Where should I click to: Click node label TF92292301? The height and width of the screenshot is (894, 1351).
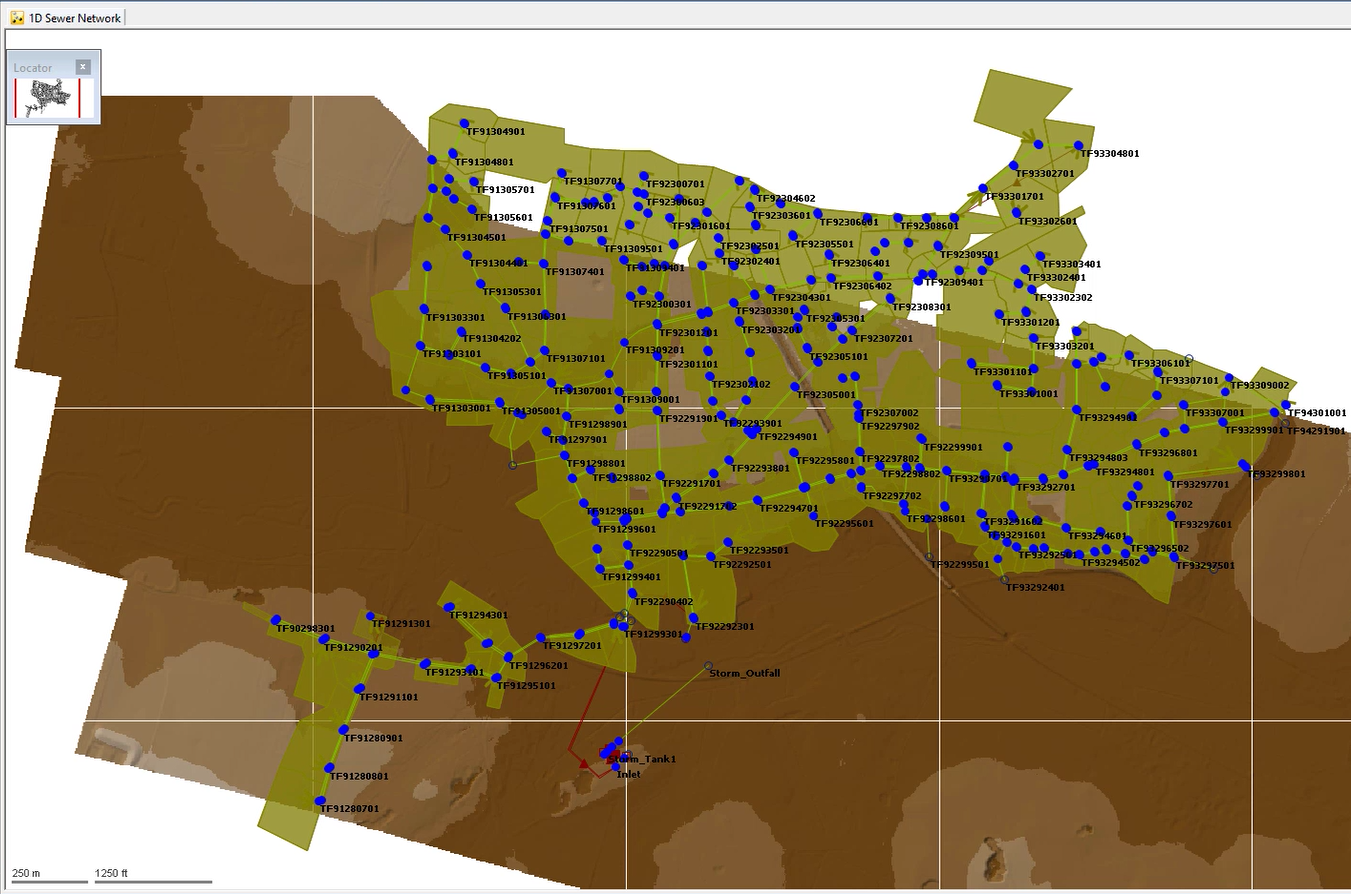724,626
